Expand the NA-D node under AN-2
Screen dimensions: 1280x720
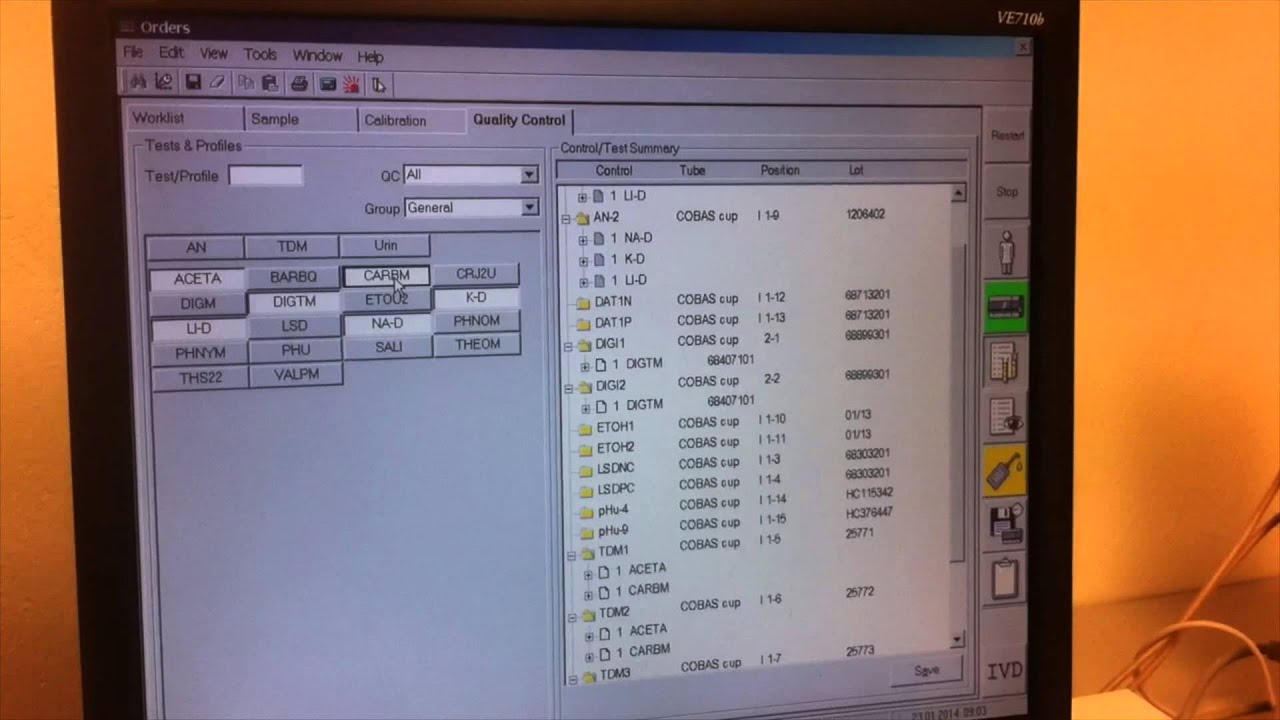(583, 239)
